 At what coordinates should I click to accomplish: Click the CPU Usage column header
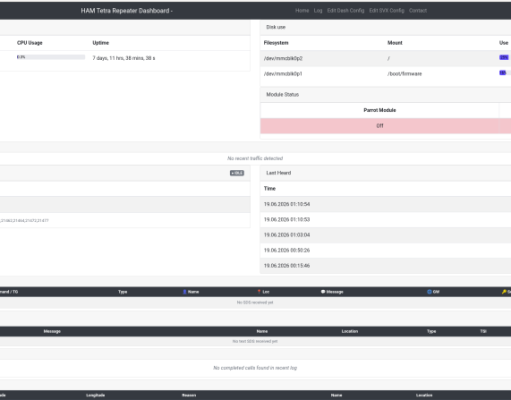click(30, 43)
